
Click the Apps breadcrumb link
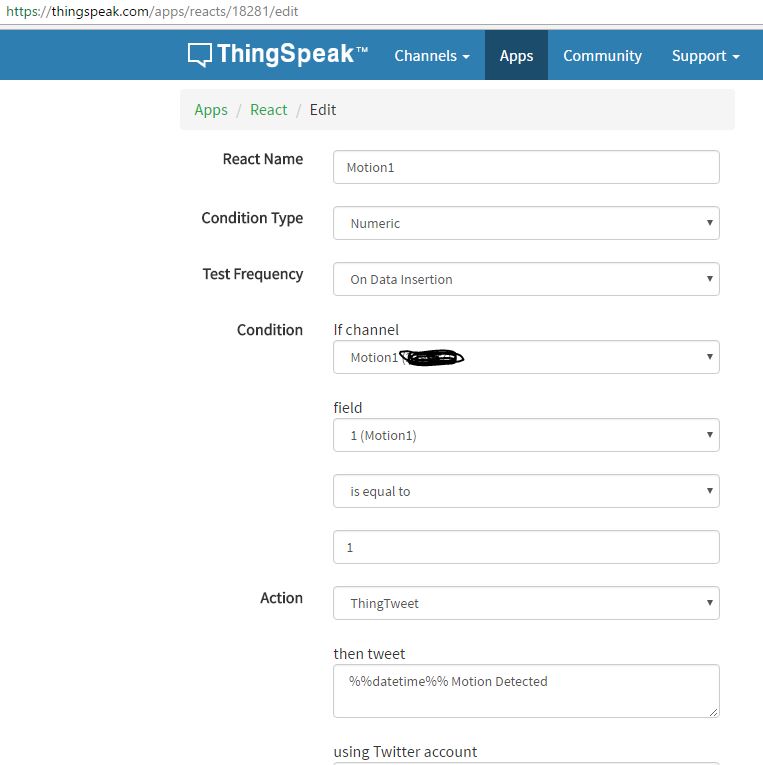pyautogui.click(x=211, y=110)
